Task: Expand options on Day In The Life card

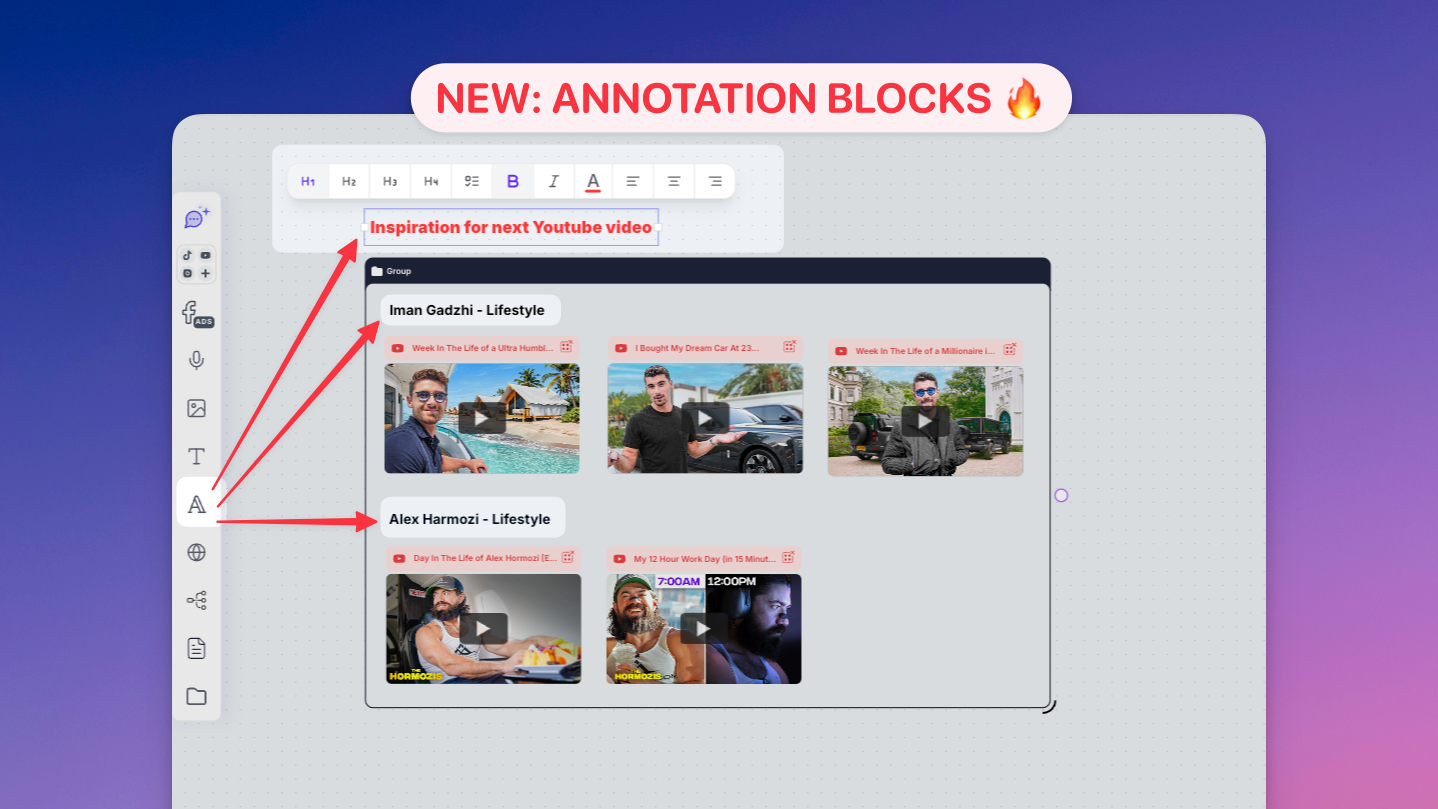Action: pos(568,557)
